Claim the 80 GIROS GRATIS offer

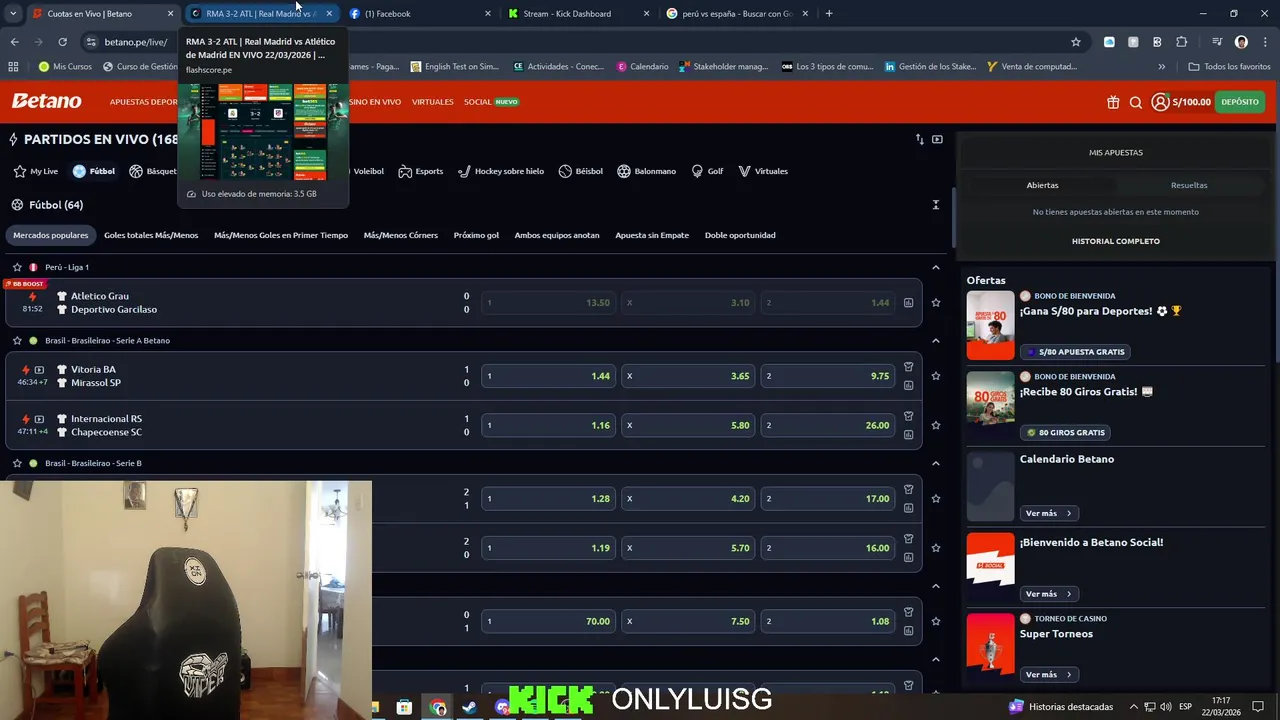pyautogui.click(x=1065, y=433)
